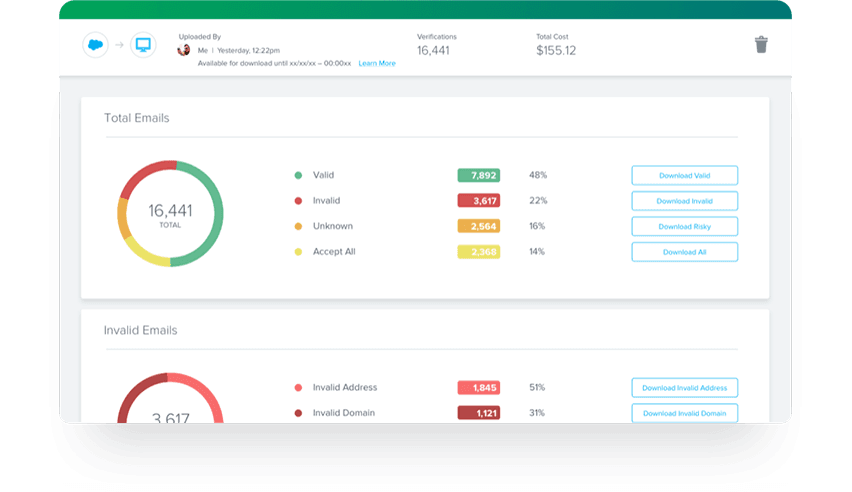The image size is (852, 492).
Task: Click the red 3,617 count badge
Action: click(x=479, y=201)
